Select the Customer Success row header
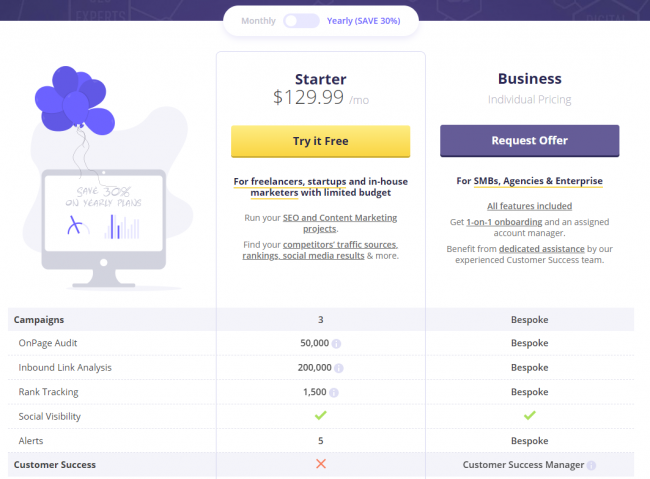The image size is (650, 479). (55, 465)
